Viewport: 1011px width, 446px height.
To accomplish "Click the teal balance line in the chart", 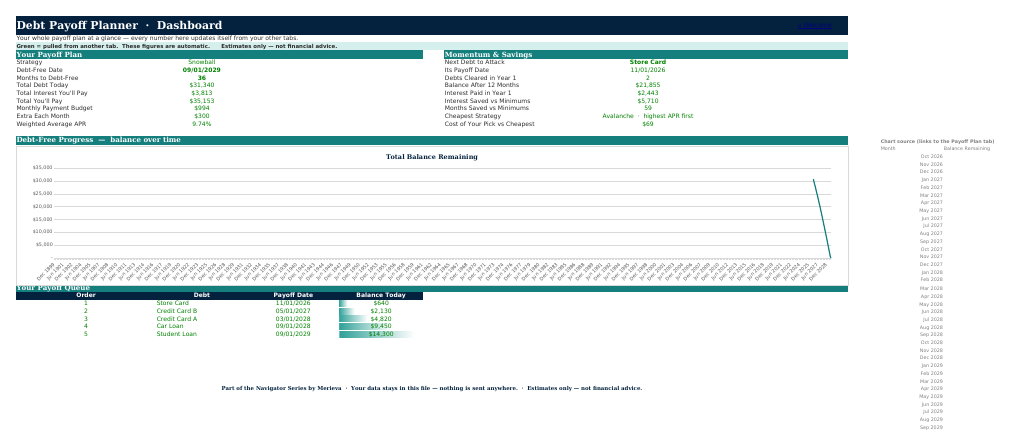I will tap(822, 219).
